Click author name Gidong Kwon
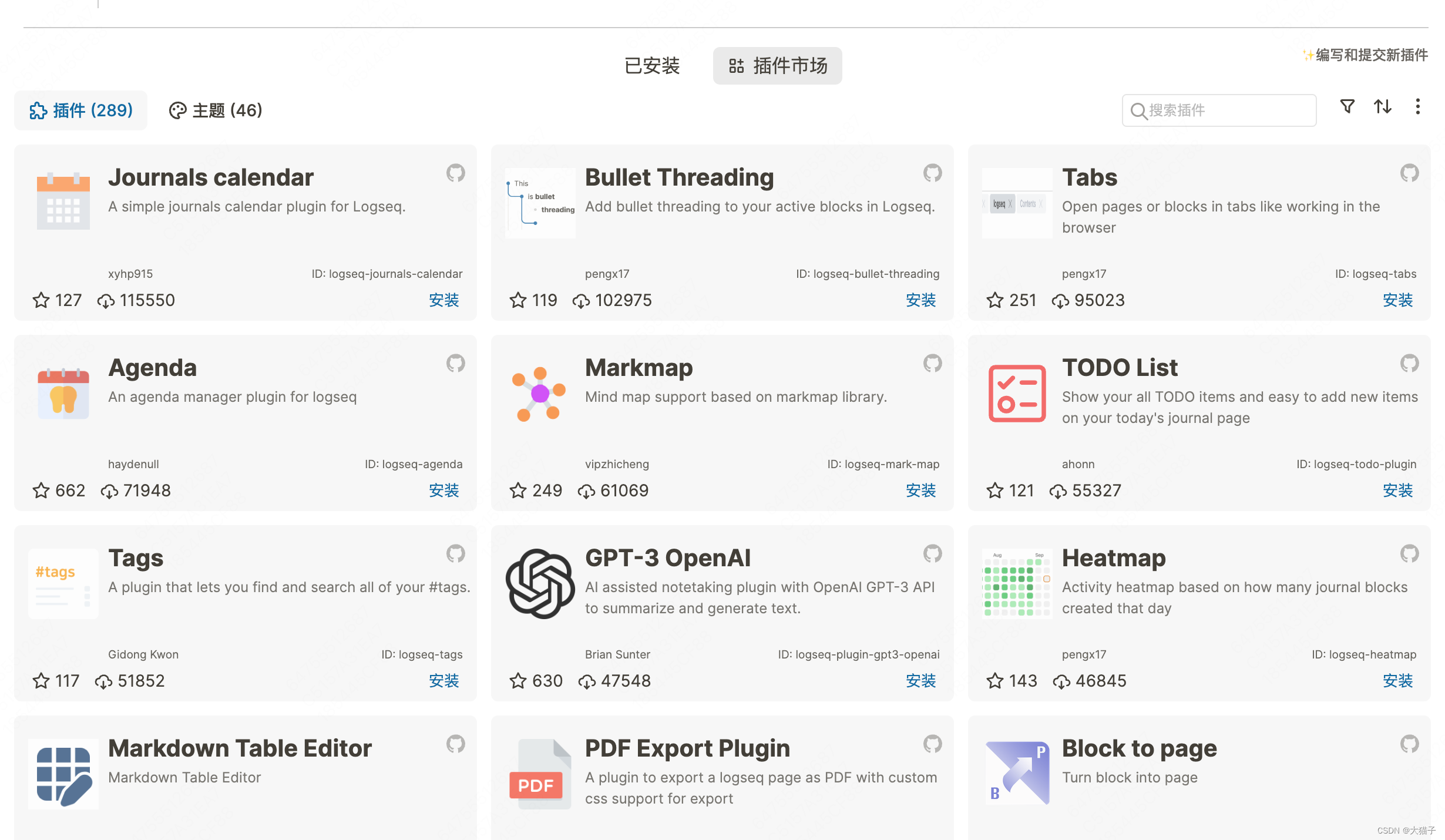Viewport: 1445px width, 840px height. pyautogui.click(x=143, y=654)
